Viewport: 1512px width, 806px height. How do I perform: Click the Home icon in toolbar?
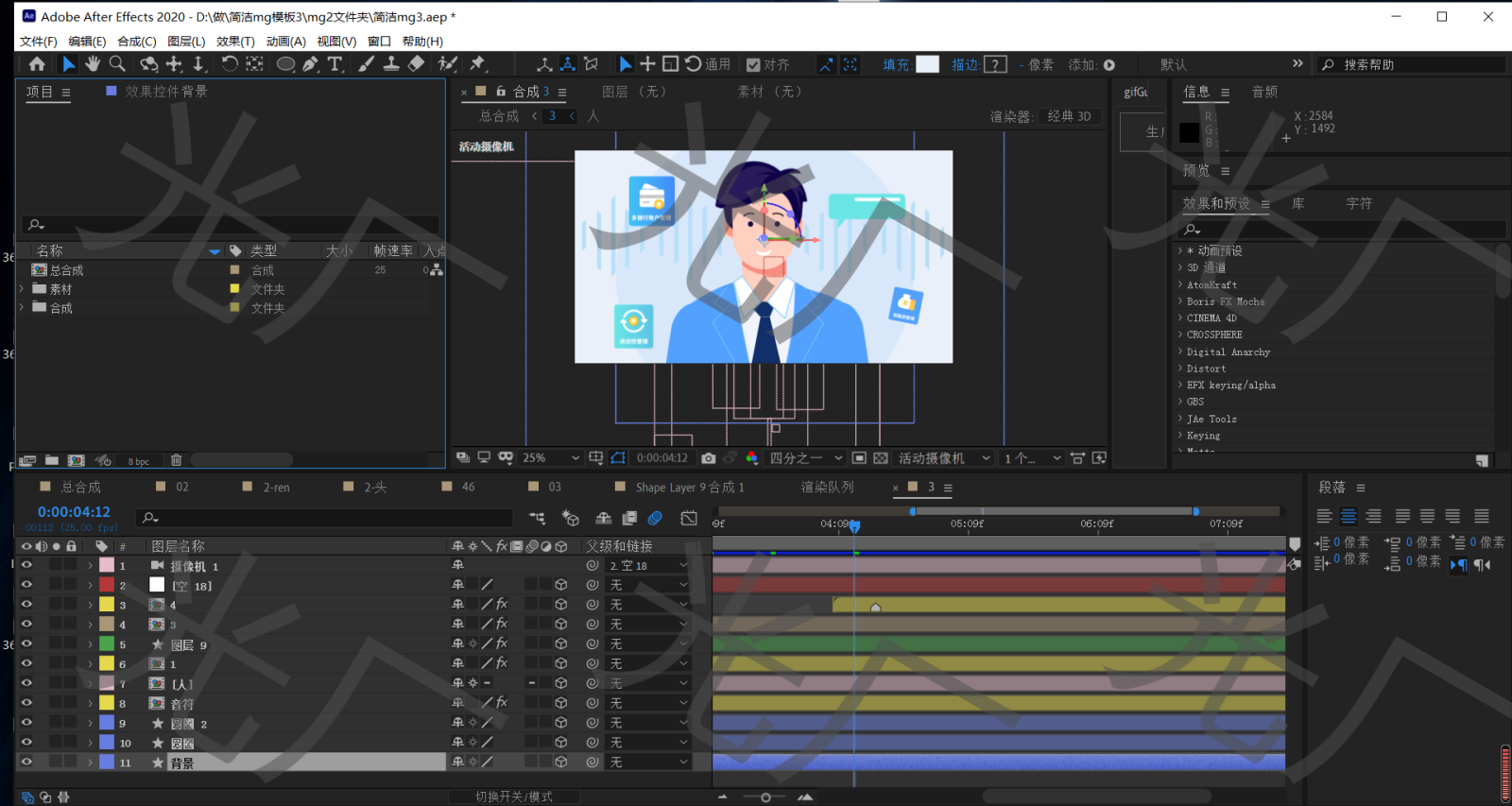point(37,64)
